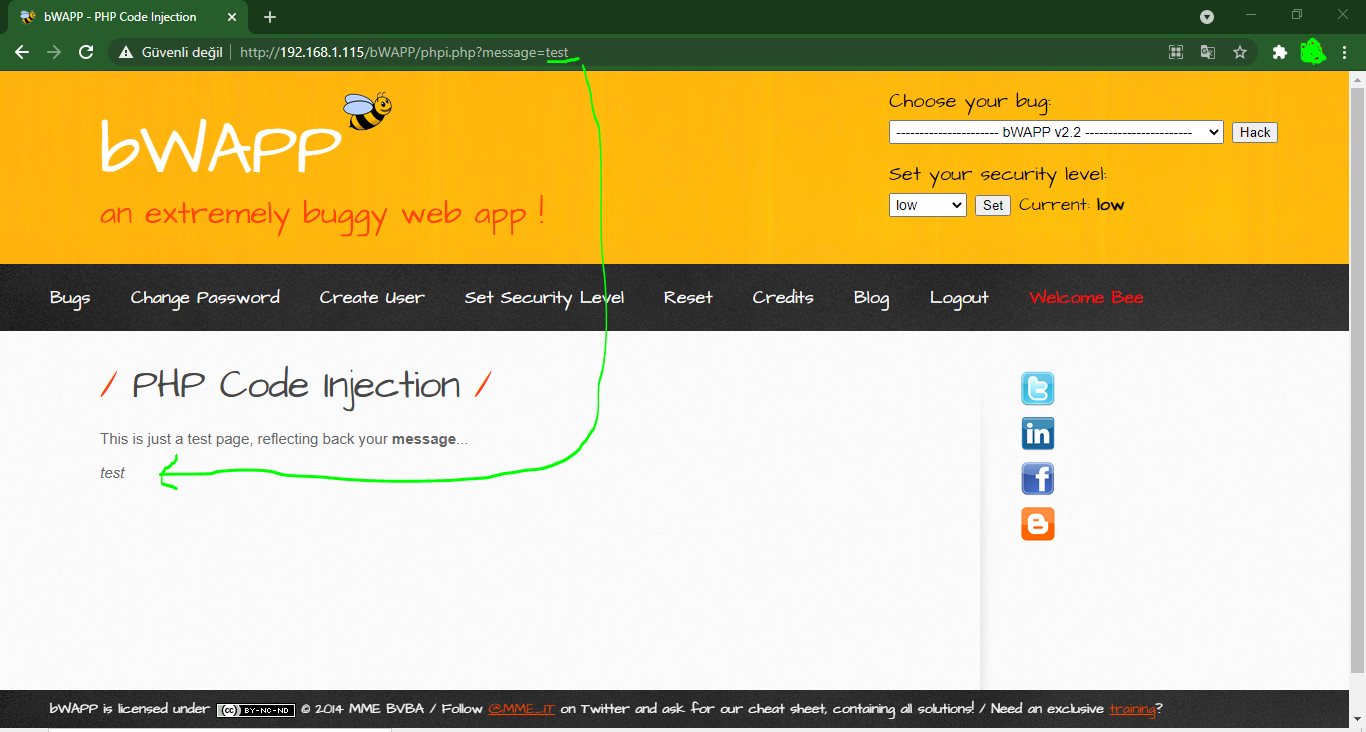
Task: Open the Twitter social icon
Action: click(1037, 389)
